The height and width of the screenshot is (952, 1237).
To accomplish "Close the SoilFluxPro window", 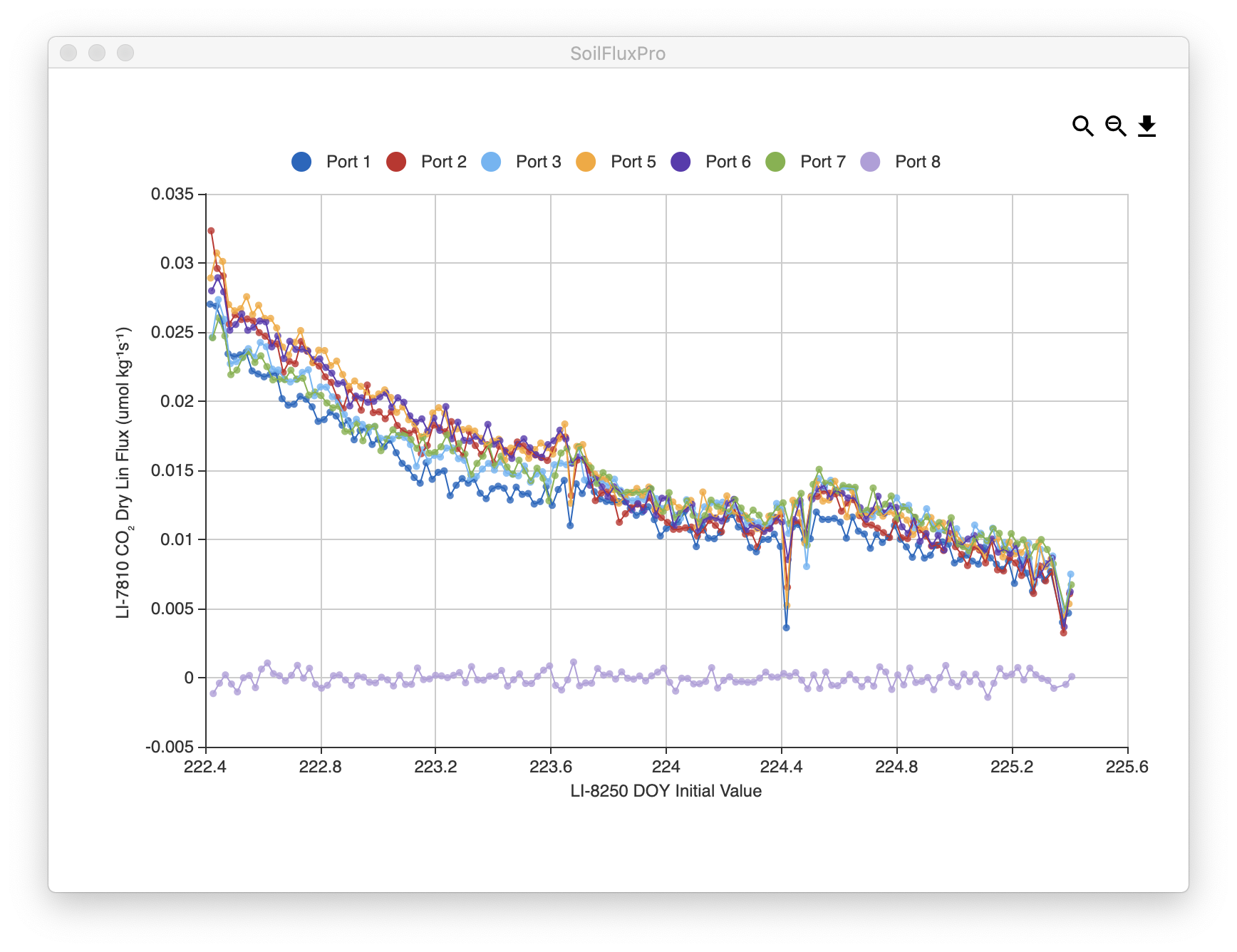I will pyautogui.click(x=68, y=53).
